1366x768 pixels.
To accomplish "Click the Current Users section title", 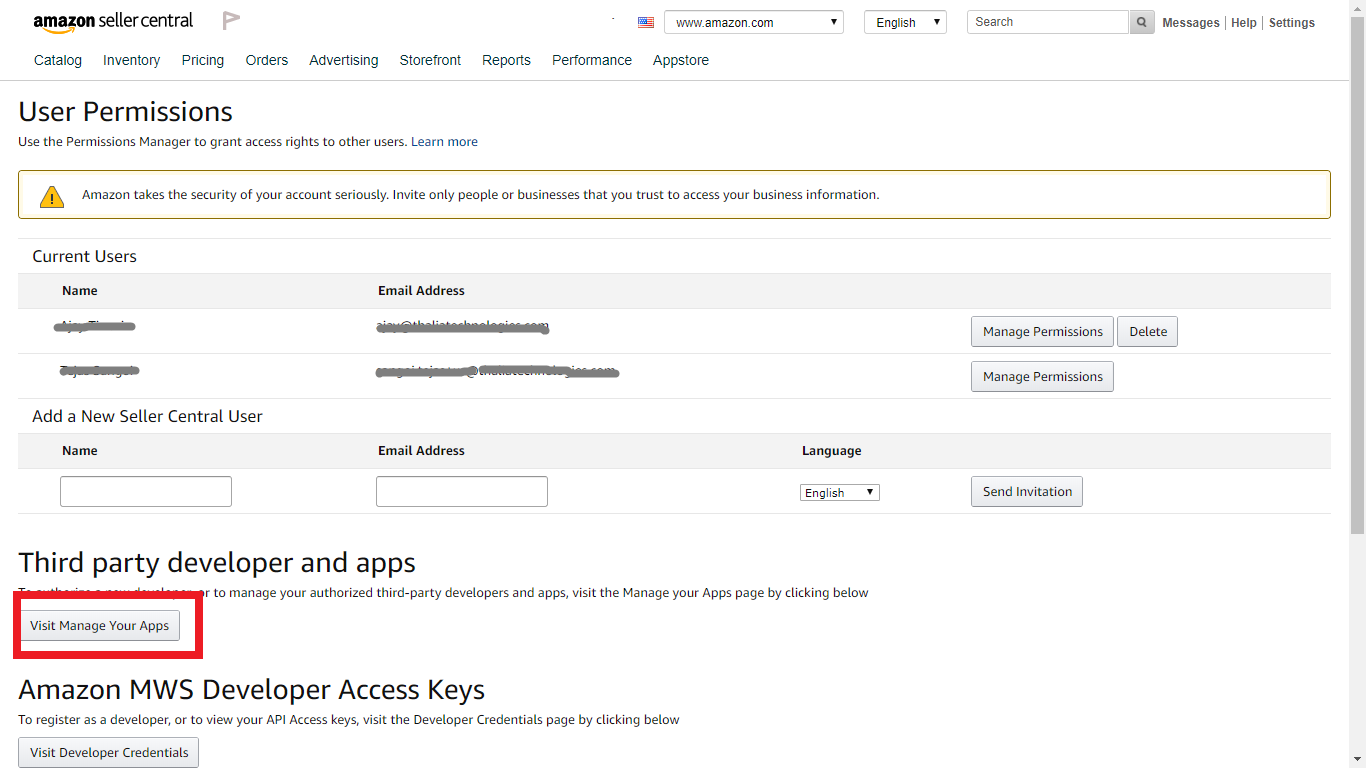I will pos(84,257).
